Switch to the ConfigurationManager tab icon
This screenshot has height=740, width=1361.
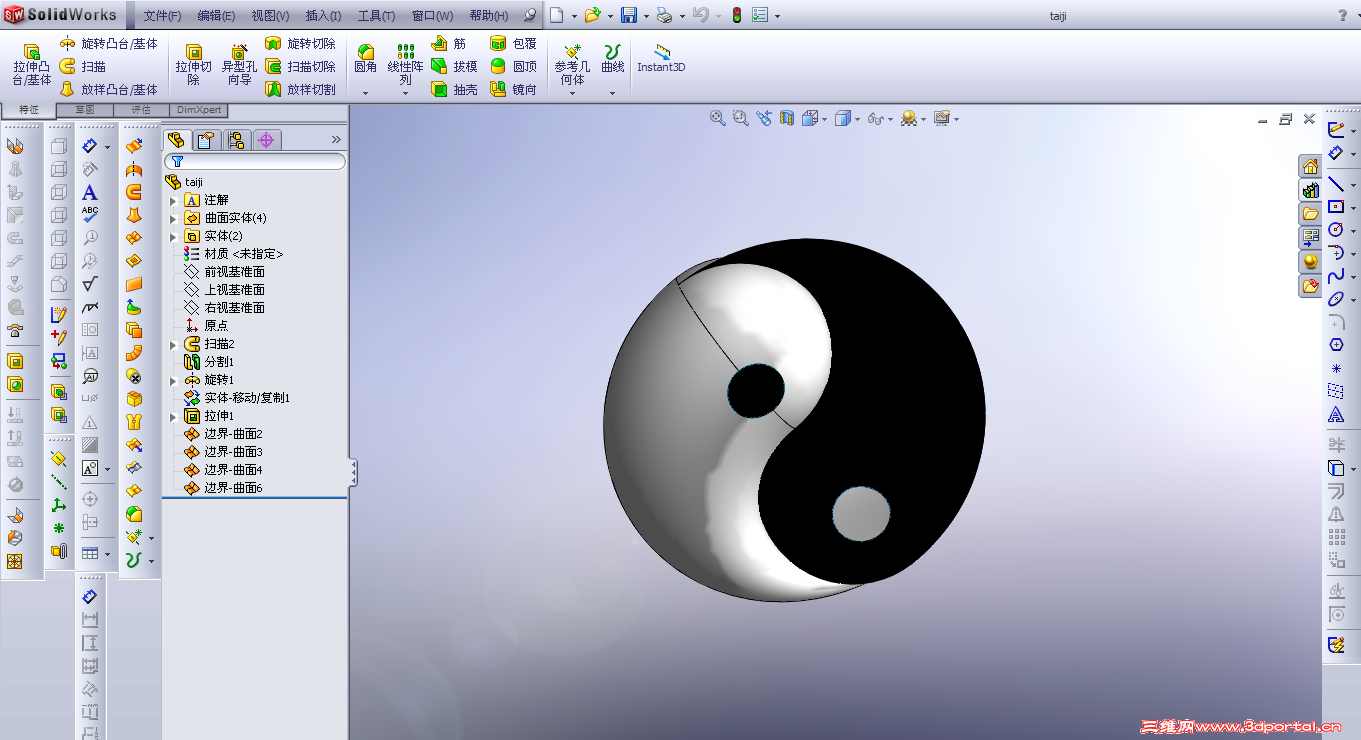point(236,140)
